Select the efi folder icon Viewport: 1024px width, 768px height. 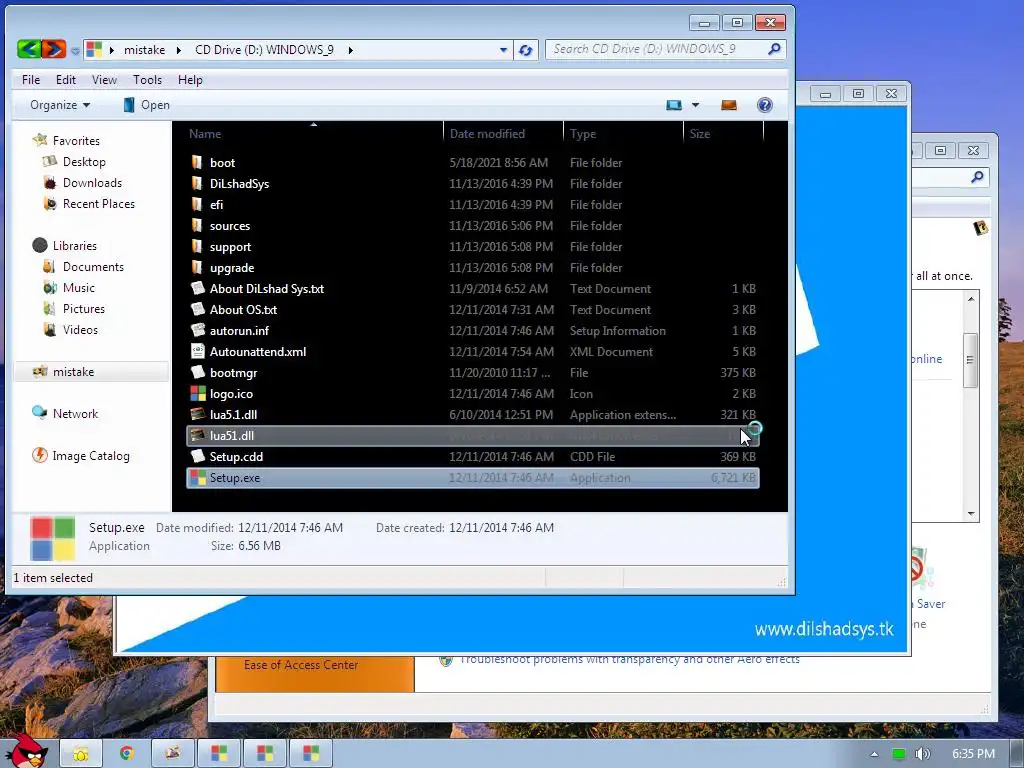(x=197, y=204)
